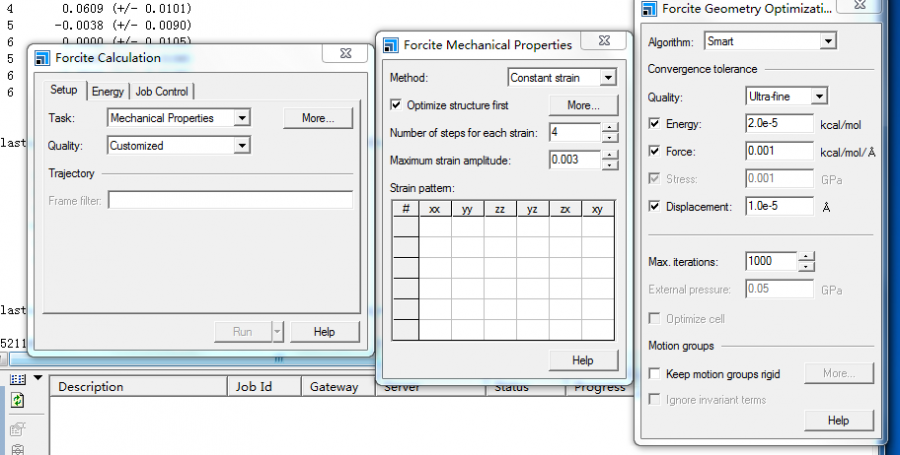Click the jobs list view icon
Image resolution: width=900 pixels, height=455 pixels.
point(18,379)
